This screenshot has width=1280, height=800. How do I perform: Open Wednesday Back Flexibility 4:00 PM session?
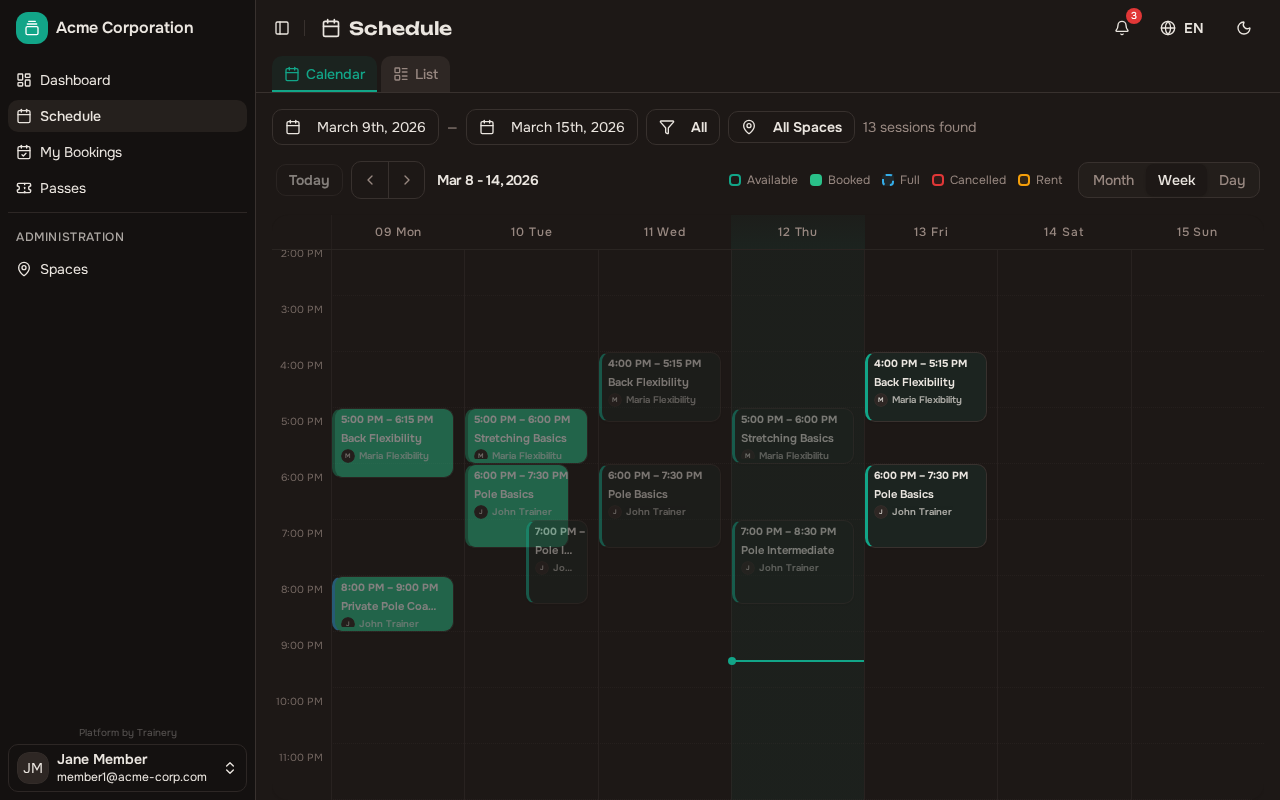point(660,387)
